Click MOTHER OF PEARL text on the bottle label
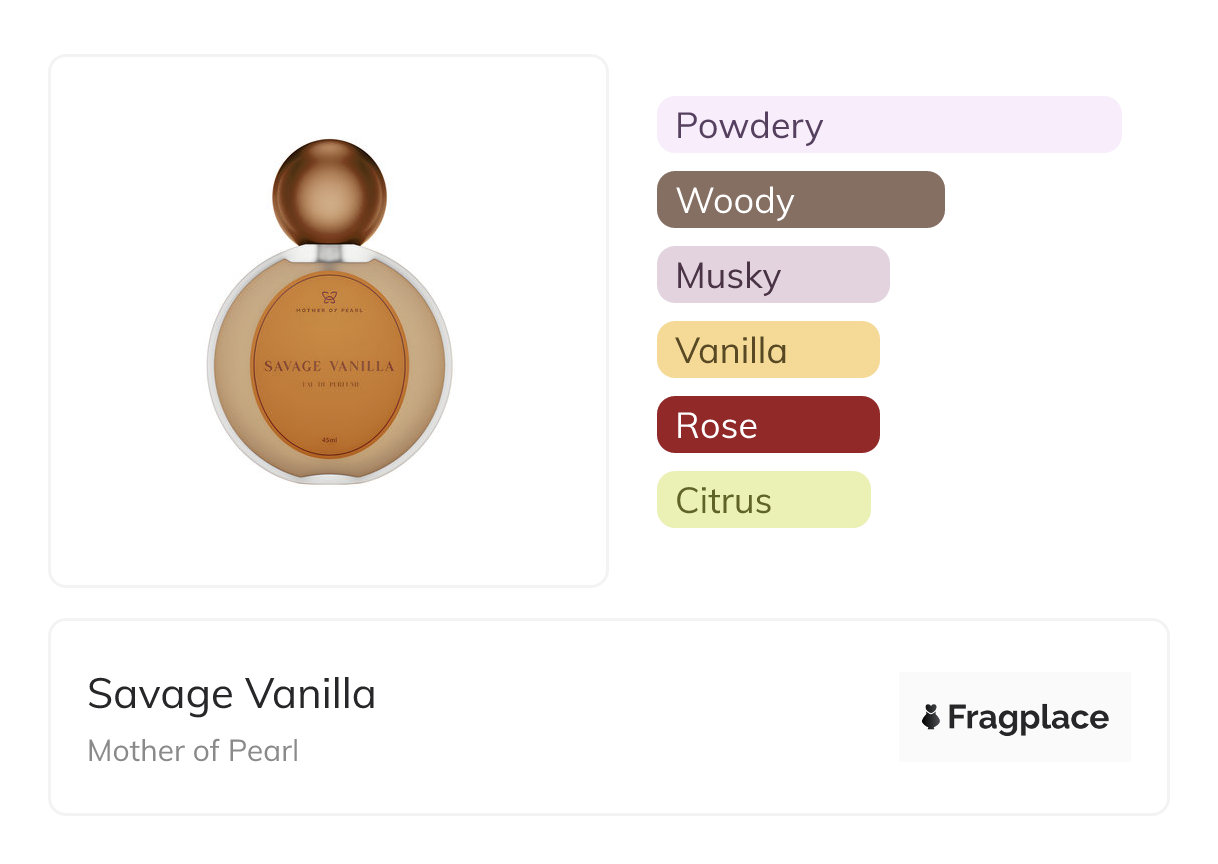 [x=330, y=311]
